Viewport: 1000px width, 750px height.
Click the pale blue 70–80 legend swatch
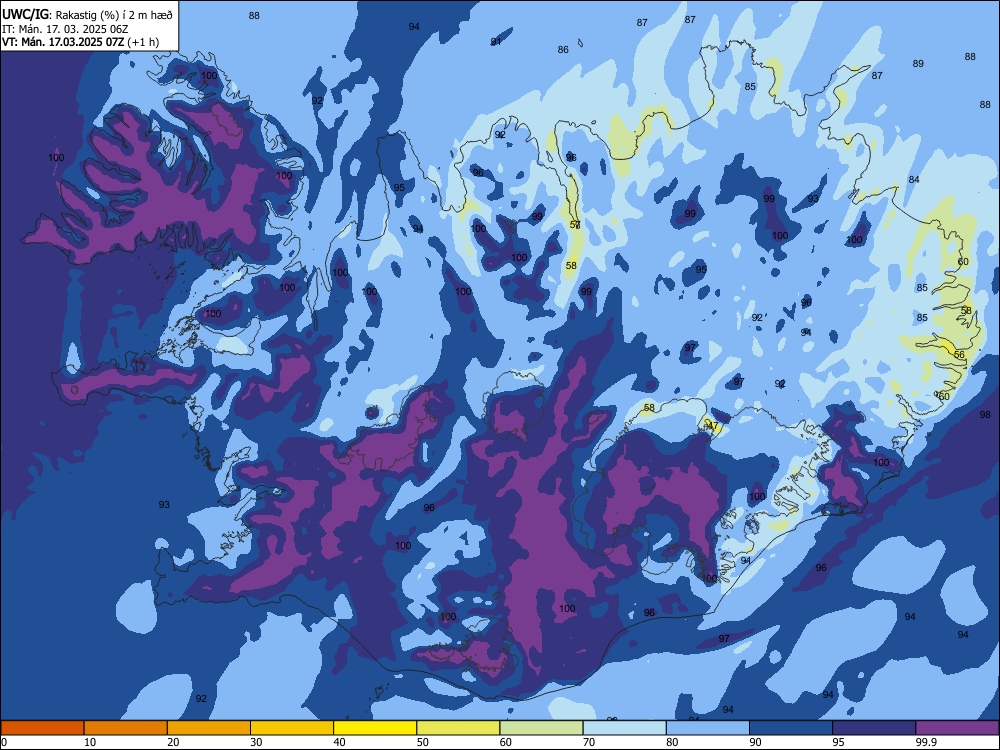(624, 728)
